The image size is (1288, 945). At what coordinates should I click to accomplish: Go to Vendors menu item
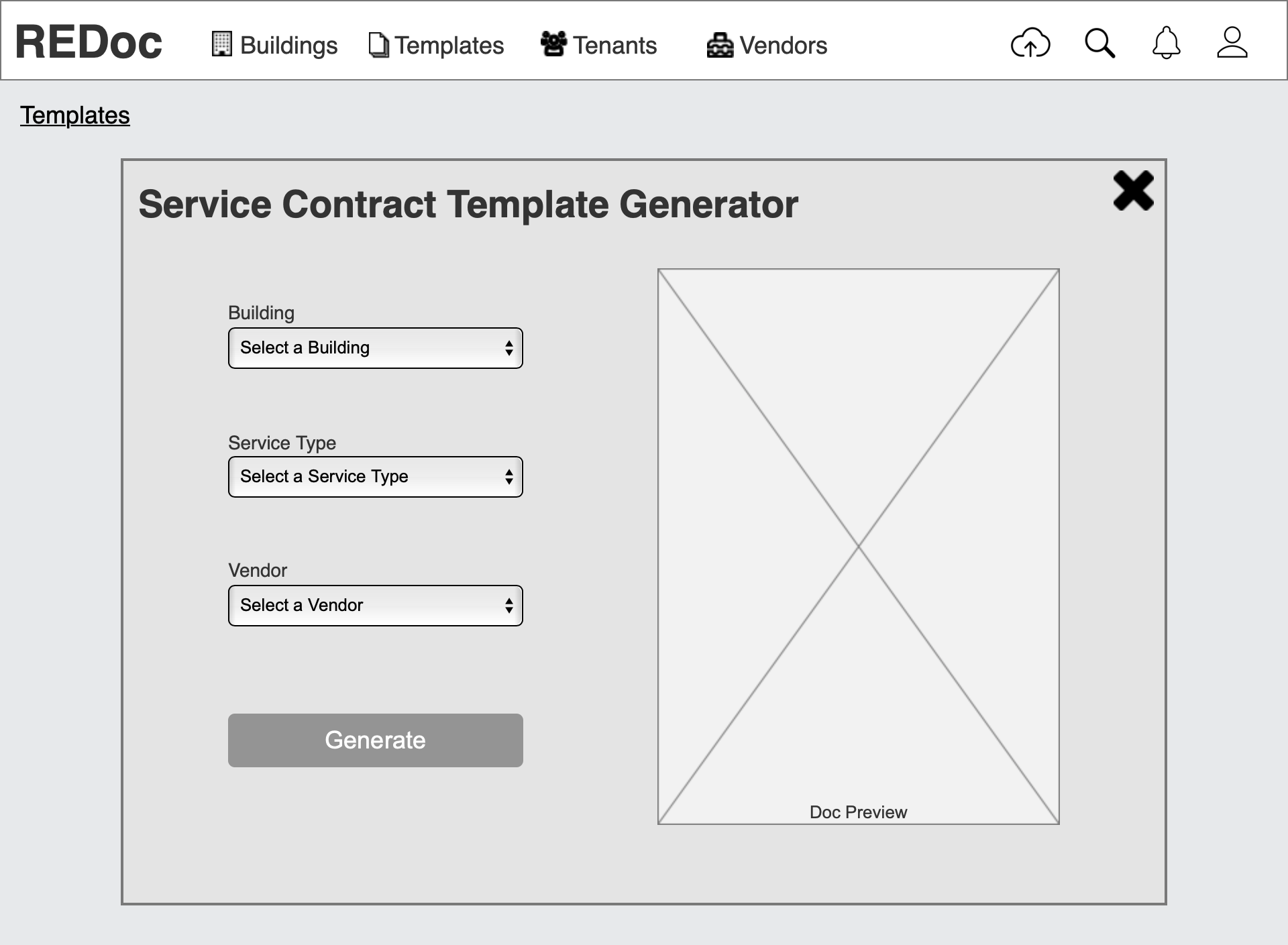click(x=784, y=46)
